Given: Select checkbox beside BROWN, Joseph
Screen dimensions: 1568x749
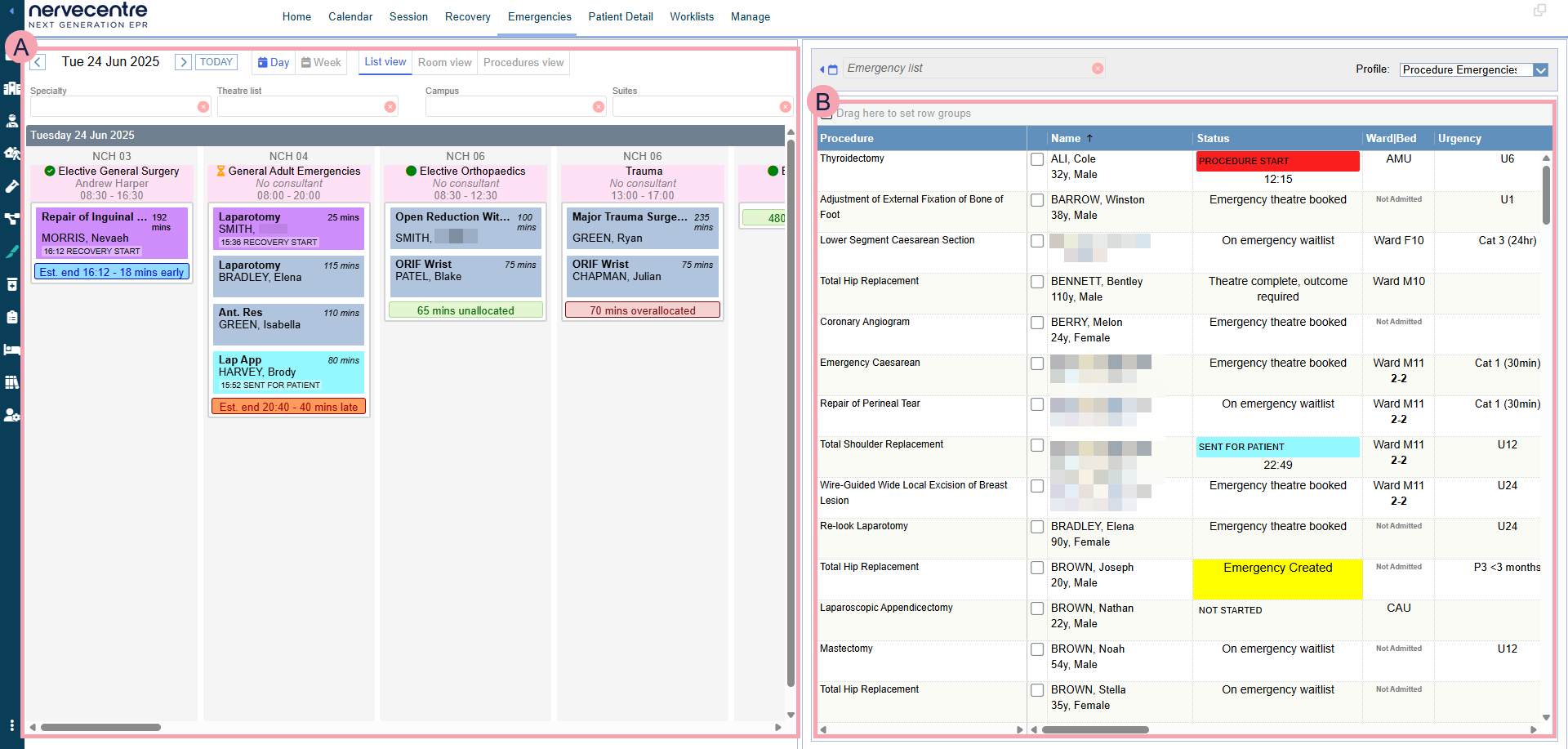Looking at the screenshot, I should 1037,568.
